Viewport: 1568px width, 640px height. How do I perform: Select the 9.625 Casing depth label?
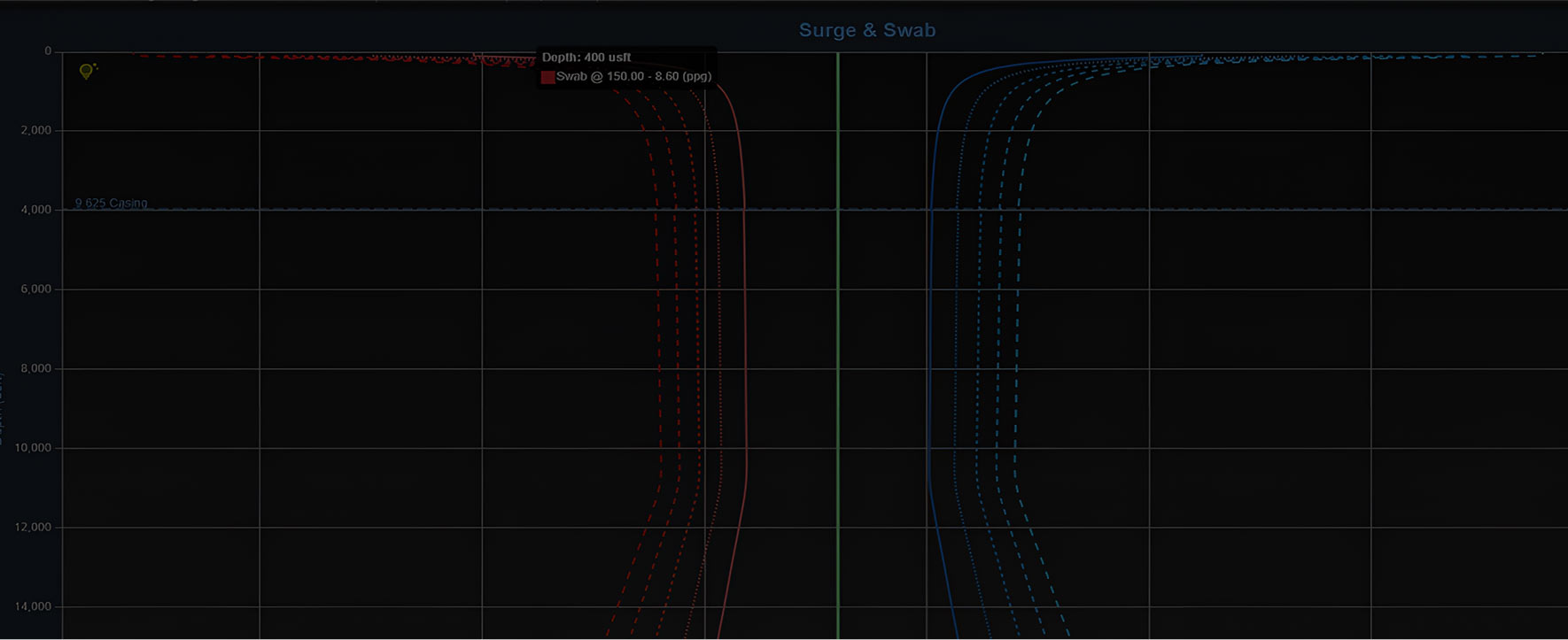111,203
